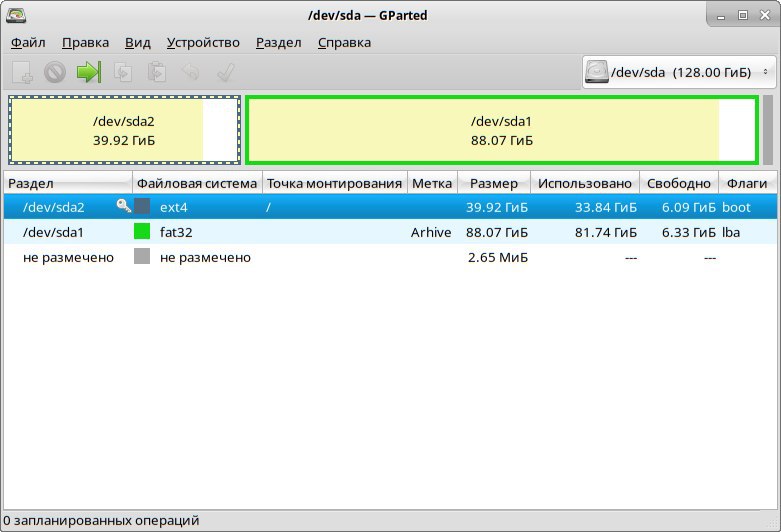The height and width of the screenshot is (532, 781).
Task: Click the GParted app icon in title bar
Action: tap(16, 15)
